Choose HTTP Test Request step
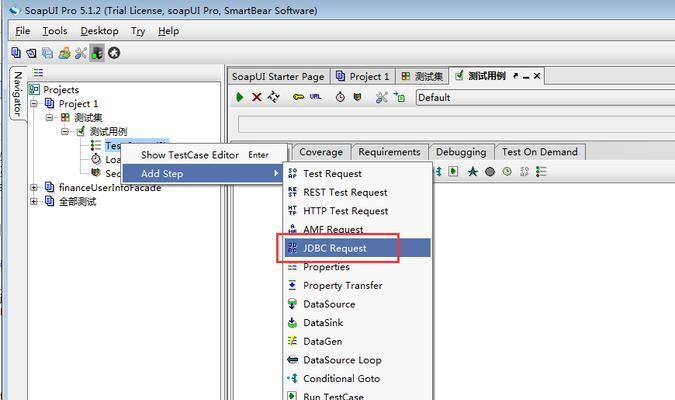 [x=358, y=211]
